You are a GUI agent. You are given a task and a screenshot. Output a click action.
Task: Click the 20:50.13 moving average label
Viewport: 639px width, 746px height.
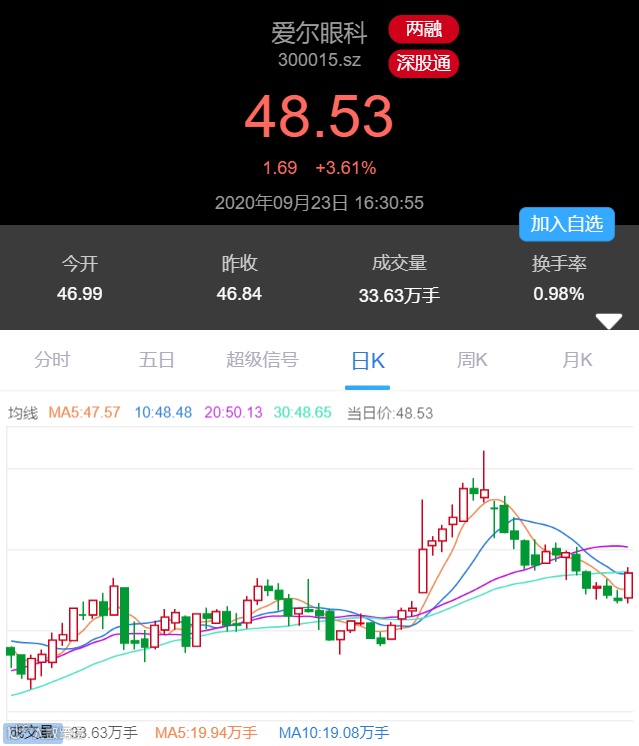(x=233, y=412)
